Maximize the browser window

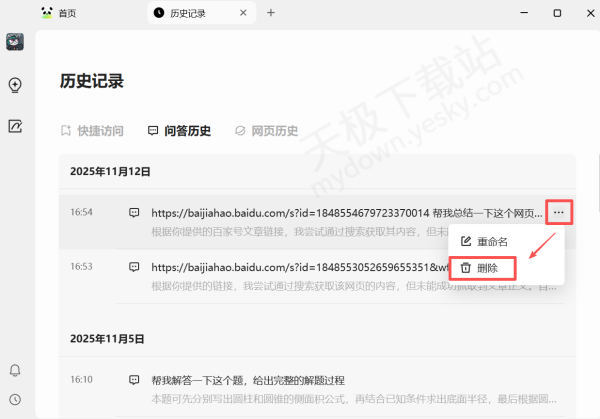click(557, 13)
